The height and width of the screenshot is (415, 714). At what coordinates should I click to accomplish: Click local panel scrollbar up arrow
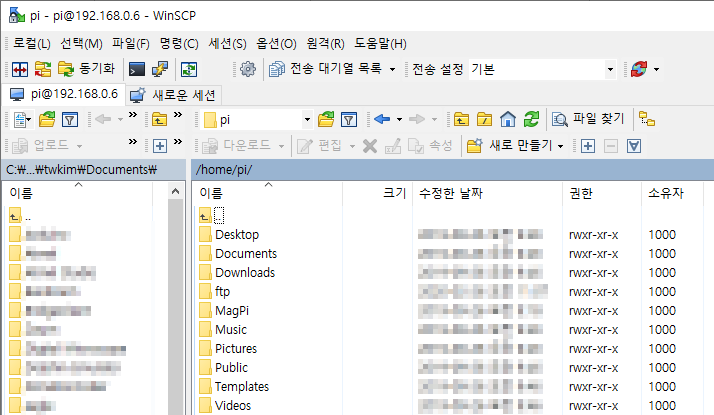pos(175,192)
